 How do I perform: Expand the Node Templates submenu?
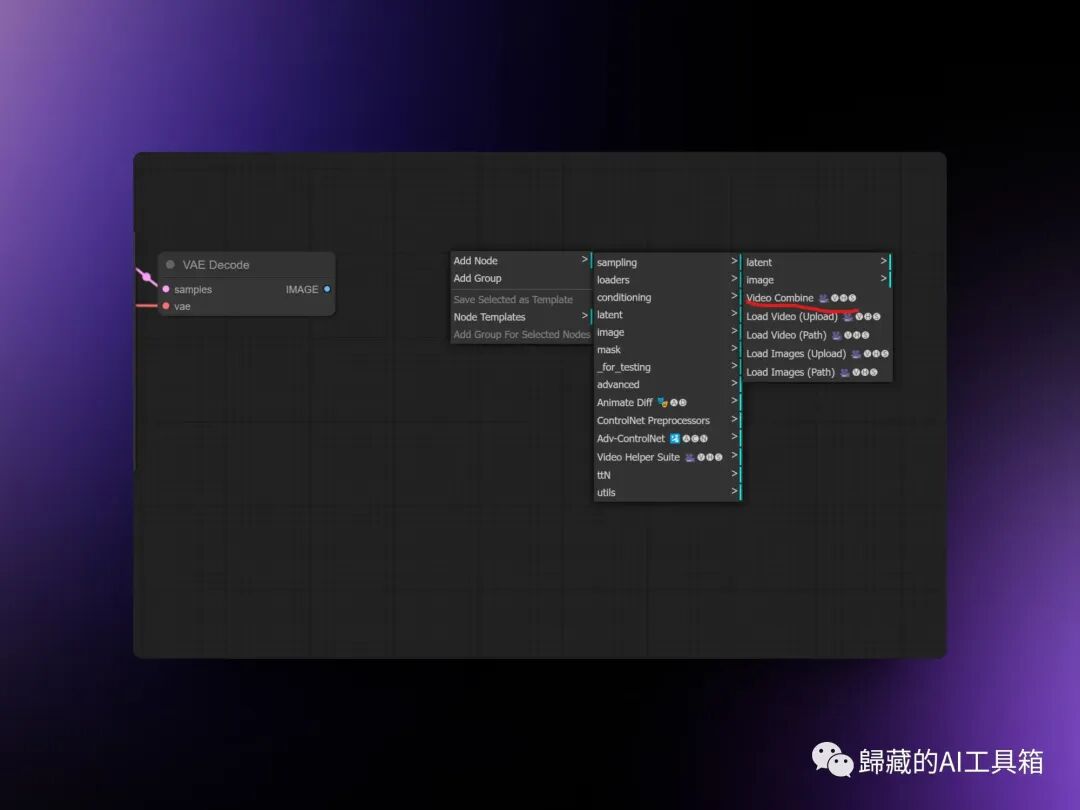point(521,317)
